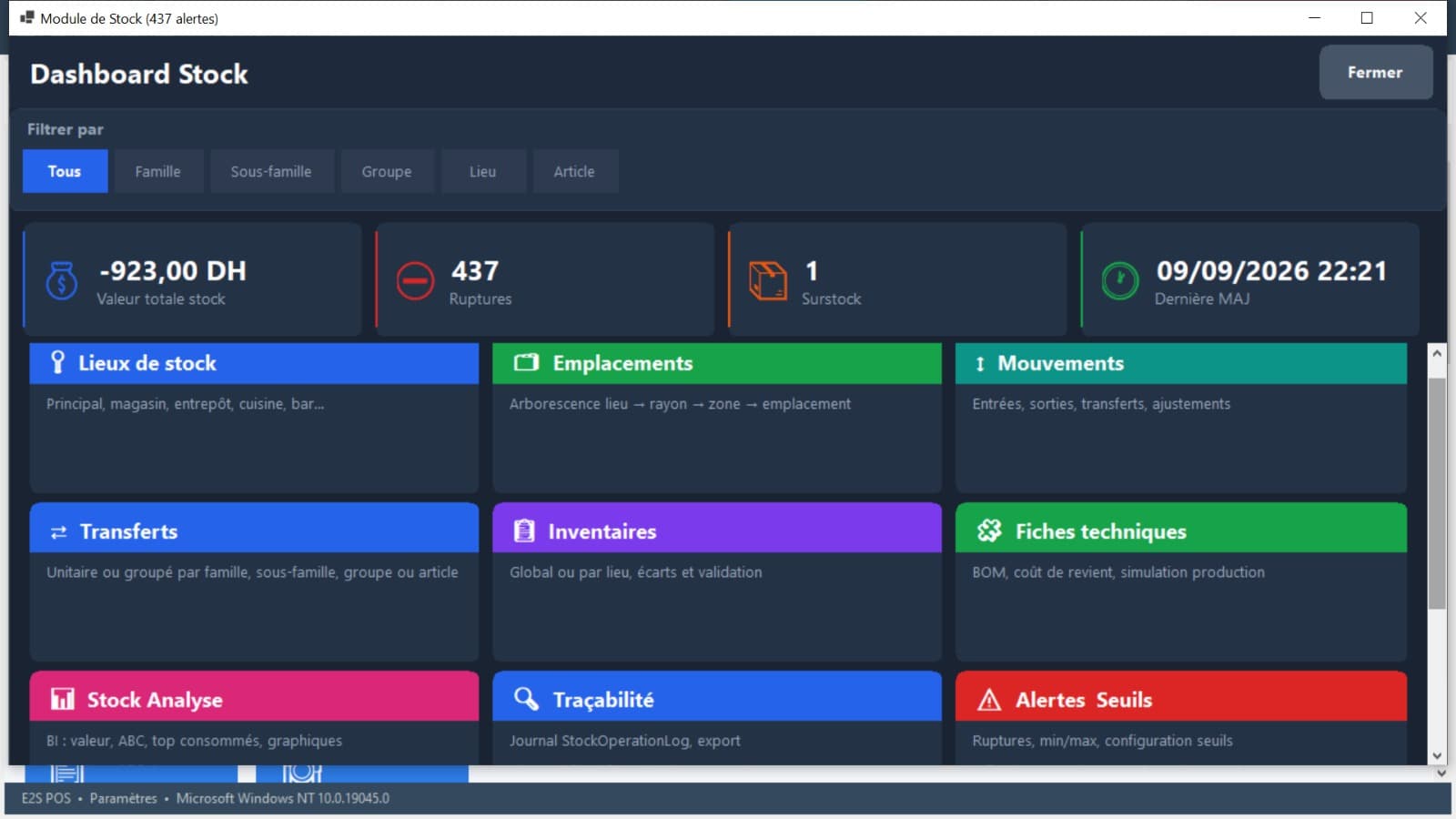Image resolution: width=1456 pixels, height=819 pixels.
Task: Click Paramètres in the status bar
Action: pos(123,798)
